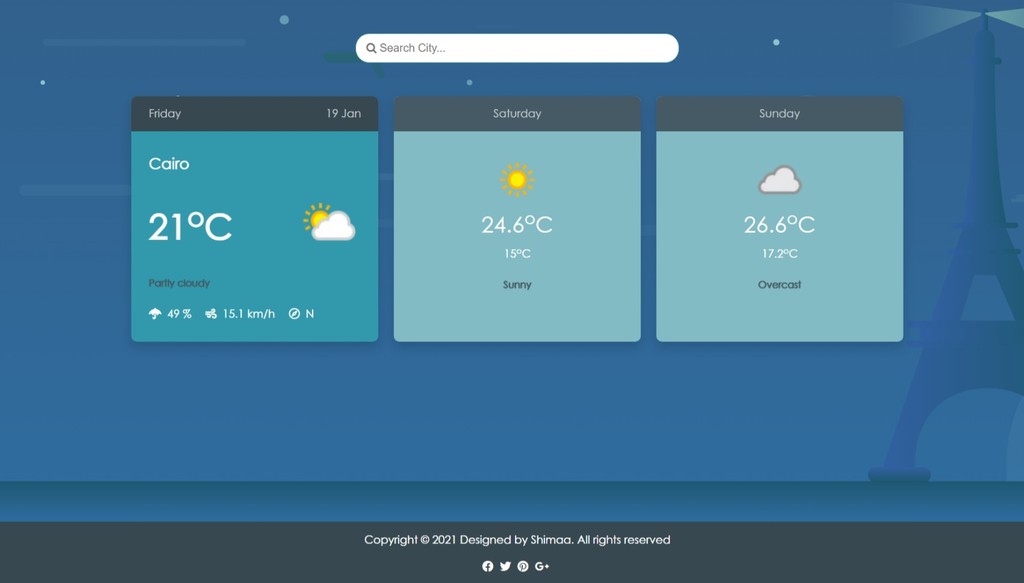Focus the Search City input field
This screenshot has width=1024, height=583.
[520, 48]
